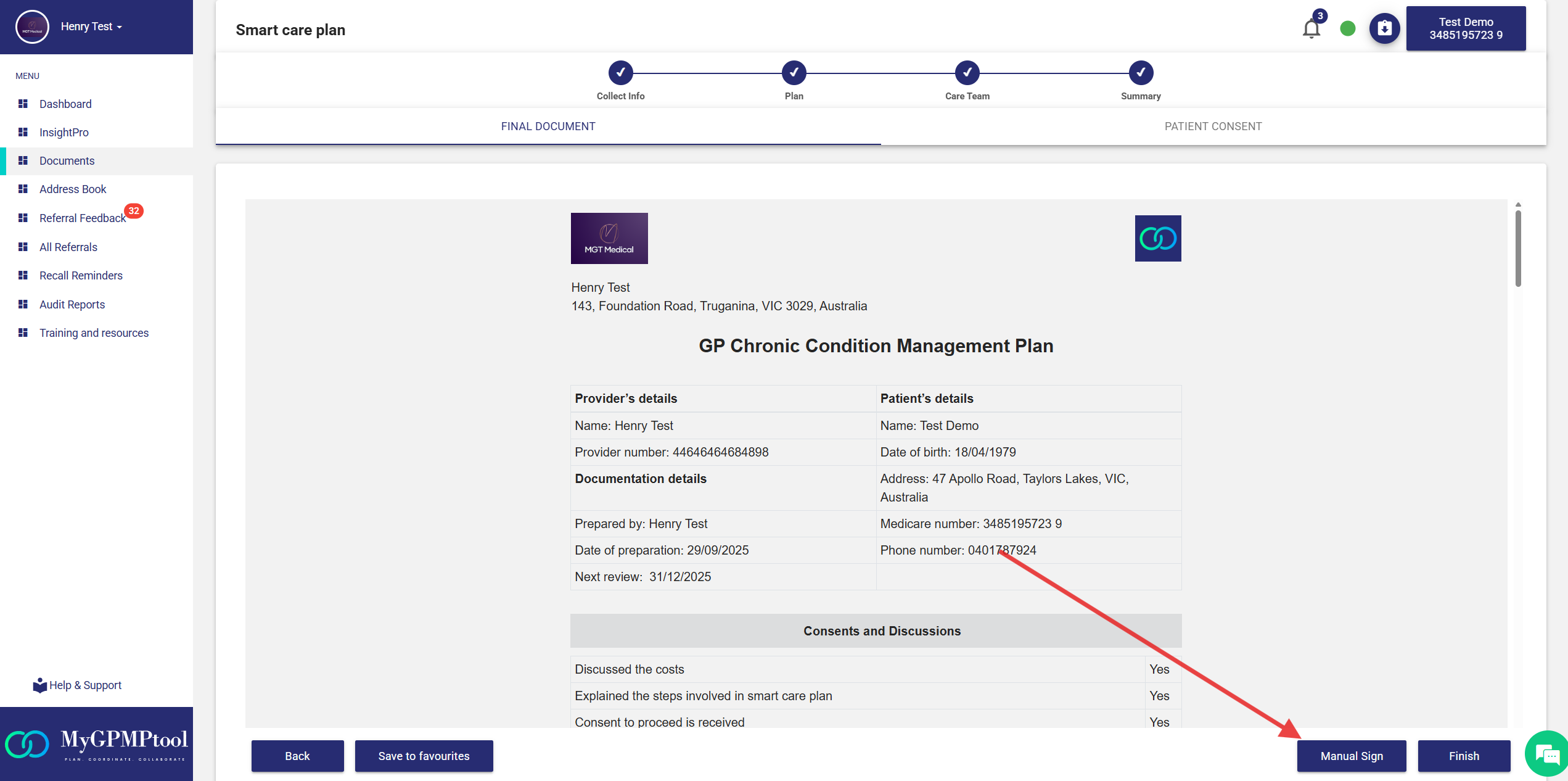
Task: Click the Henry Test profile avatar
Action: [x=32, y=27]
